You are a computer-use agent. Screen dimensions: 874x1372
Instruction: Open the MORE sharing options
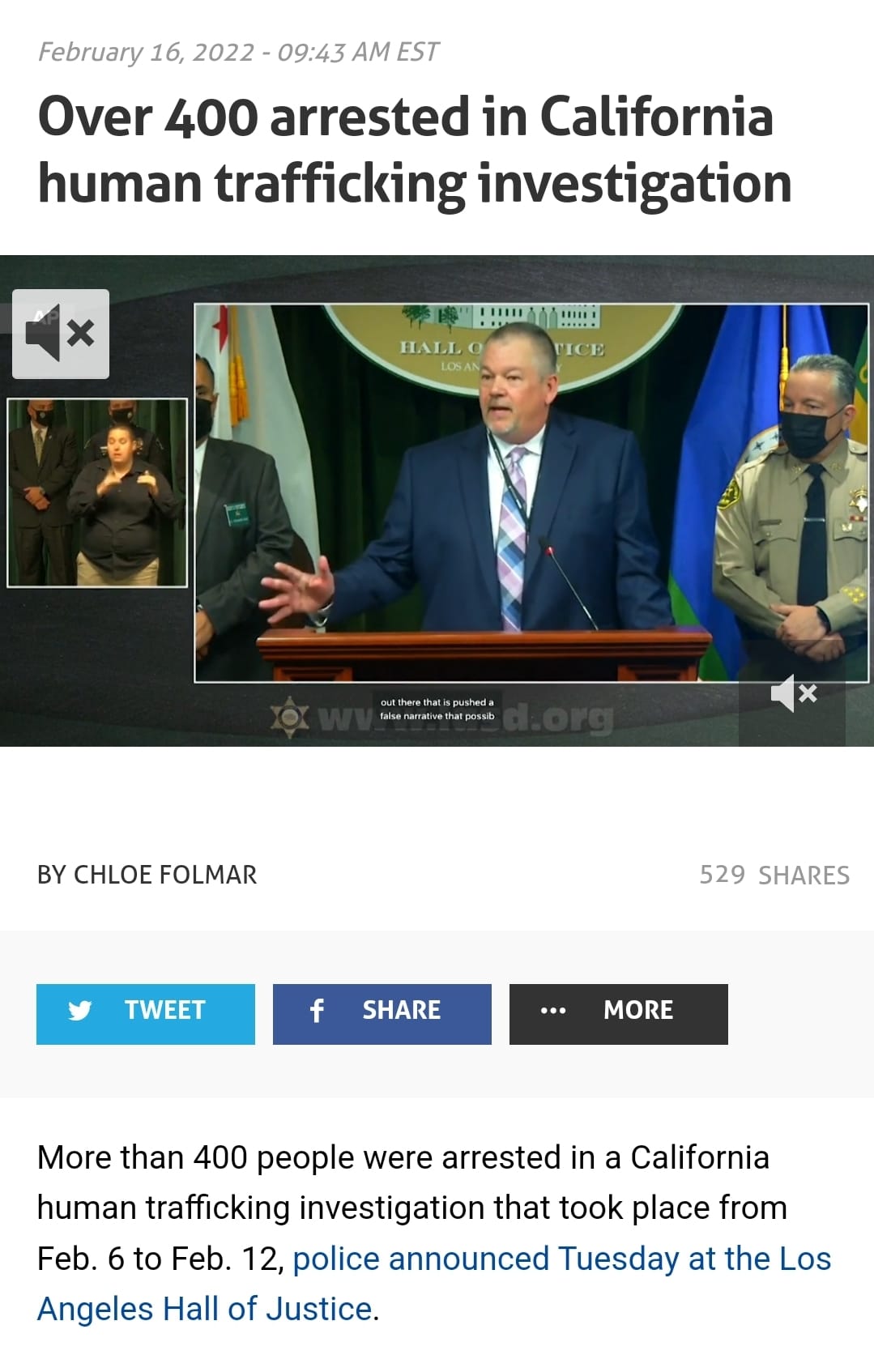tap(619, 1014)
